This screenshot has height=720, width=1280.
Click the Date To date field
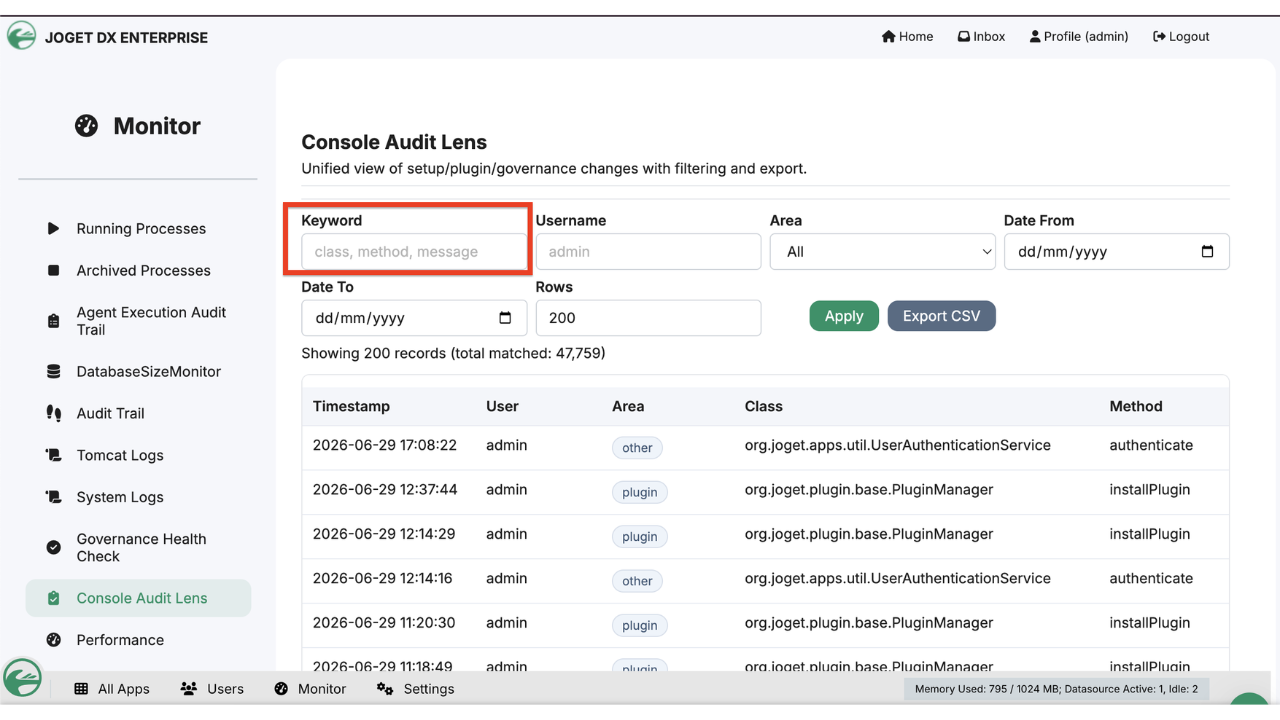(x=414, y=318)
